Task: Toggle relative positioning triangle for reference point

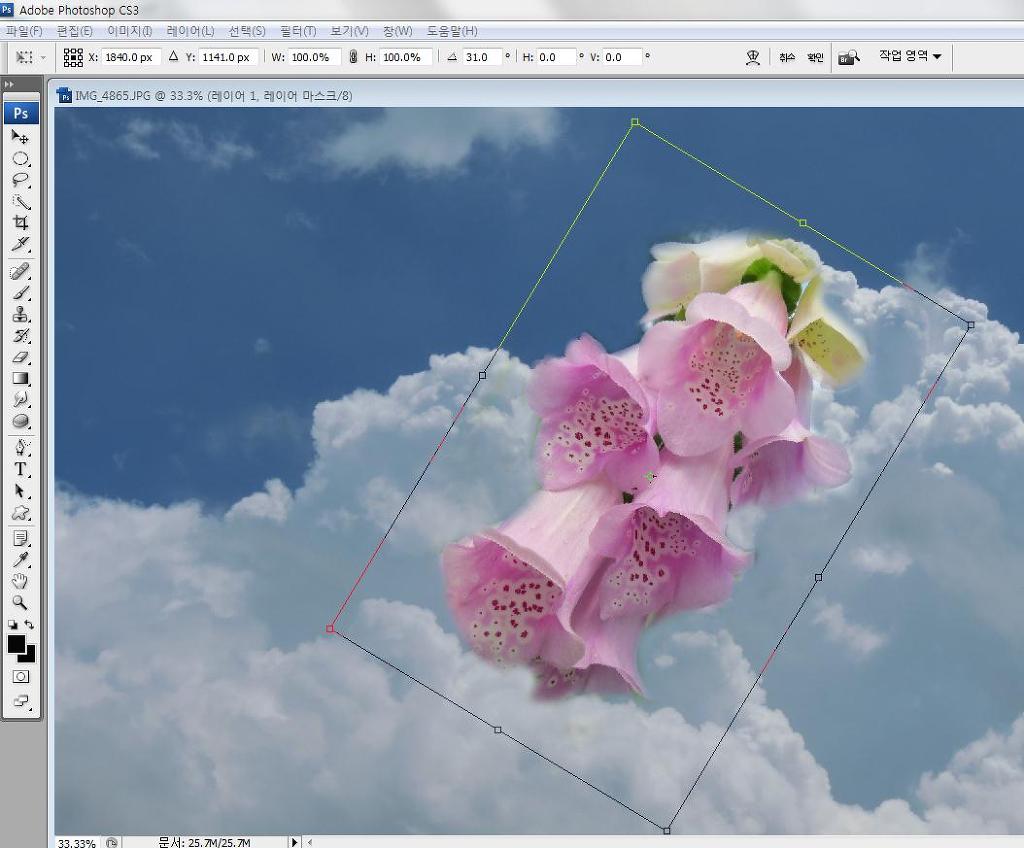Action: click(173, 57)
